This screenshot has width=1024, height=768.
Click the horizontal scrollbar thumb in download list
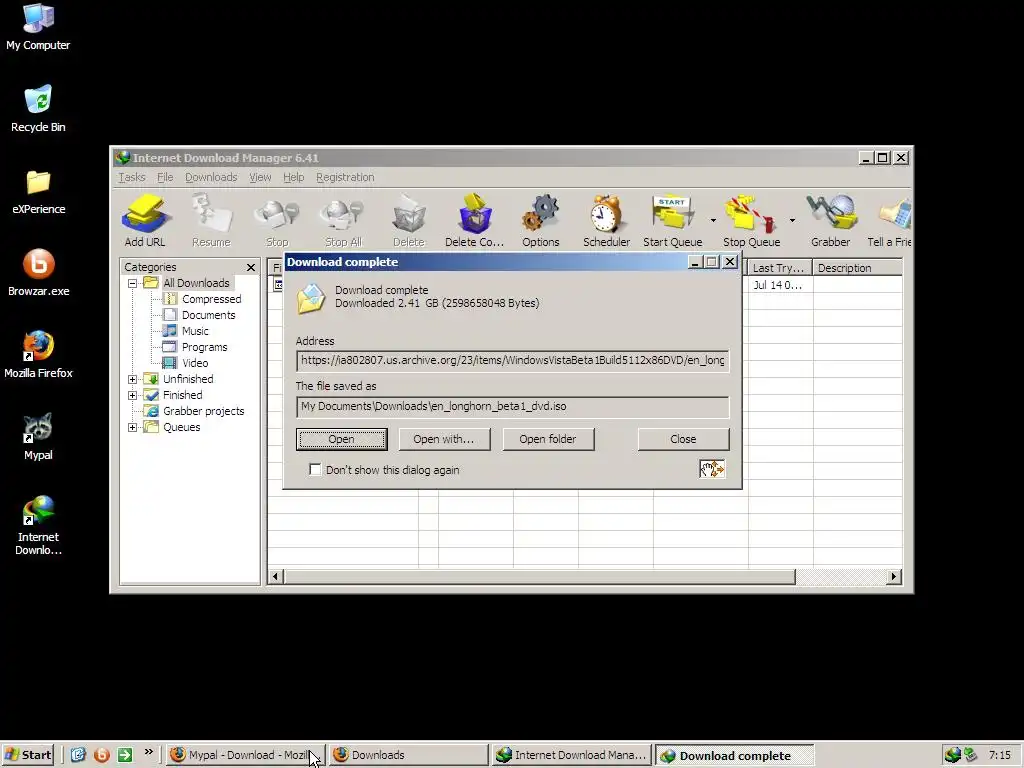539,577
